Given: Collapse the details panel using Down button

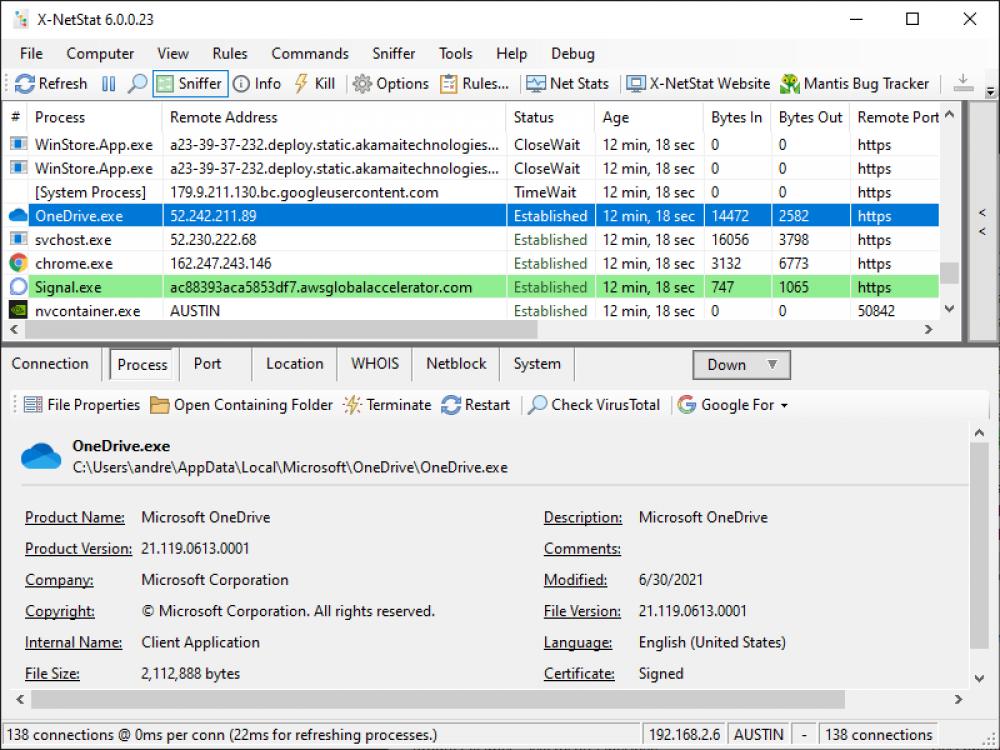Looking at the screenshot, I should [x=728, y=365].
